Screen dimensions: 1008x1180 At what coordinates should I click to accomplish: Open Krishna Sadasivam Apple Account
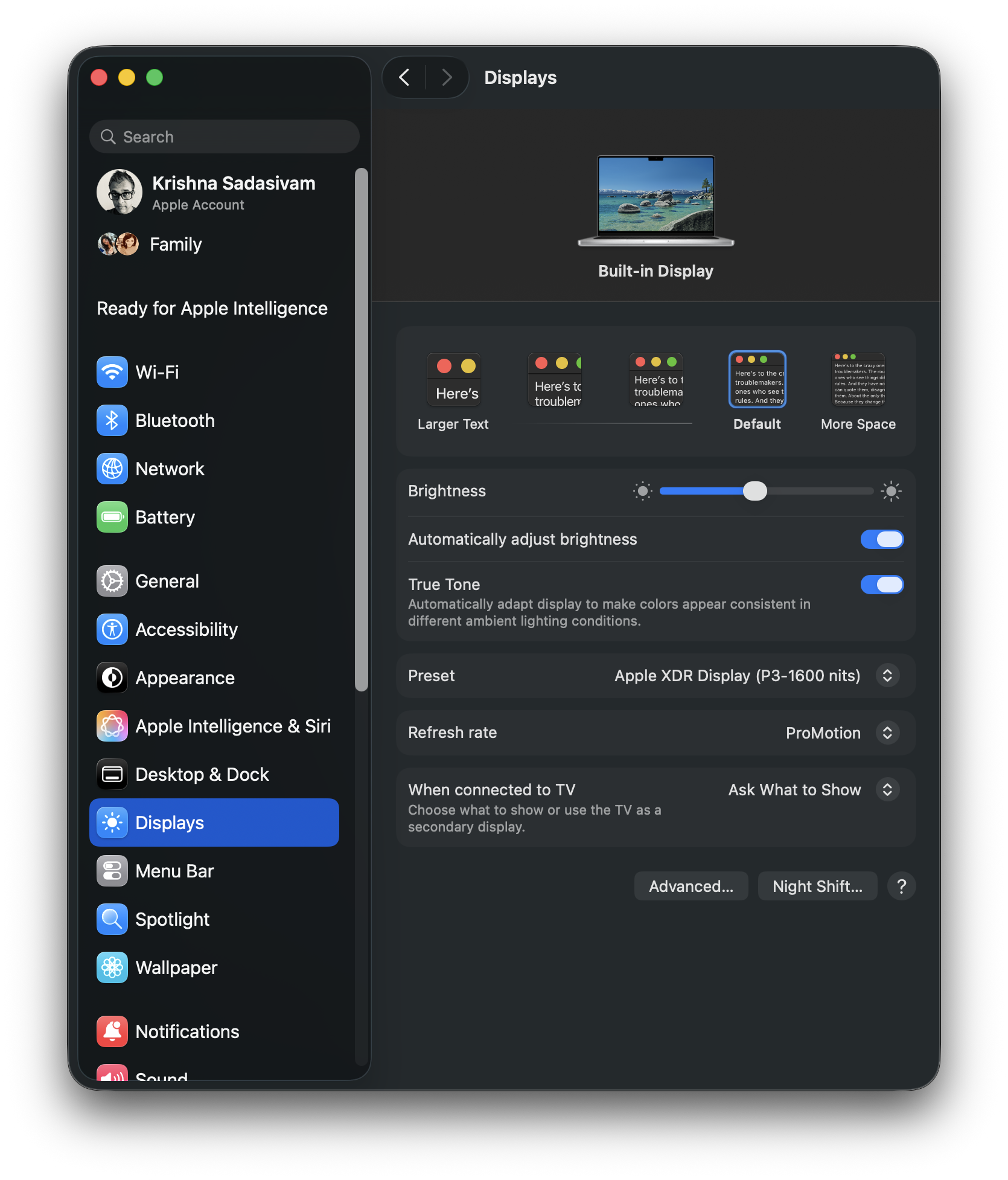pos(214,192)
